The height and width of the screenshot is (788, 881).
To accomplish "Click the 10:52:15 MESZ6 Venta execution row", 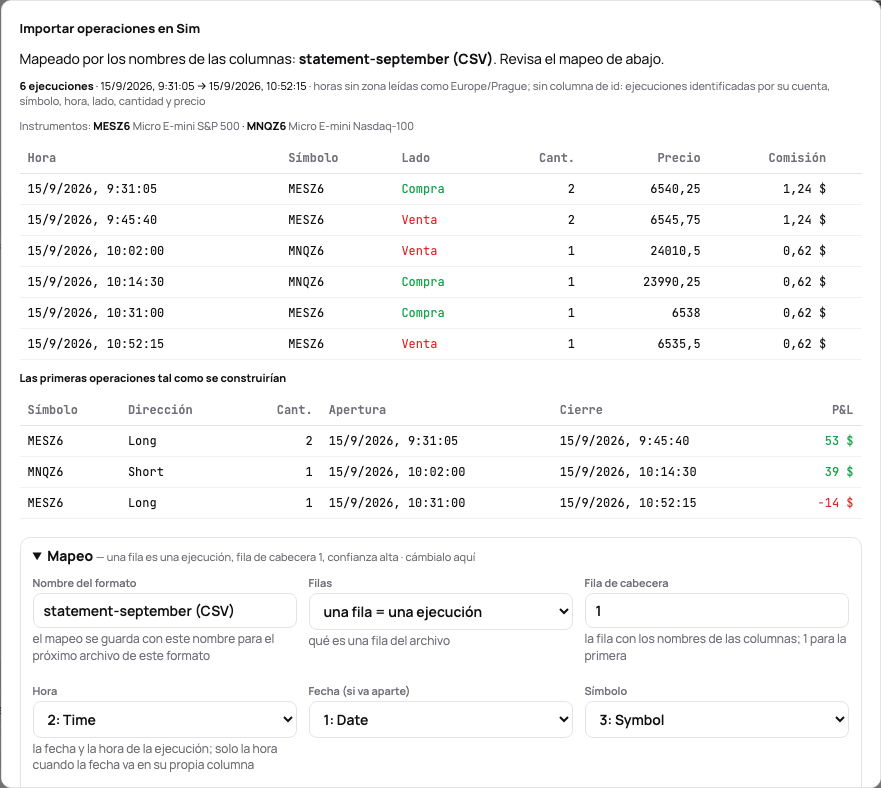I will (440, 344).
